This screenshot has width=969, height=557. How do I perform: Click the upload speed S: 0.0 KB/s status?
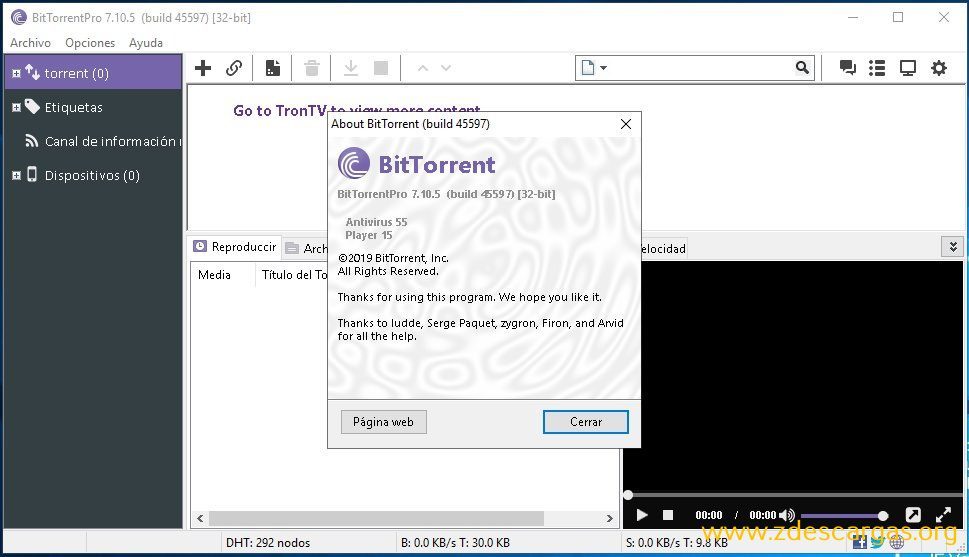(677, 543)
